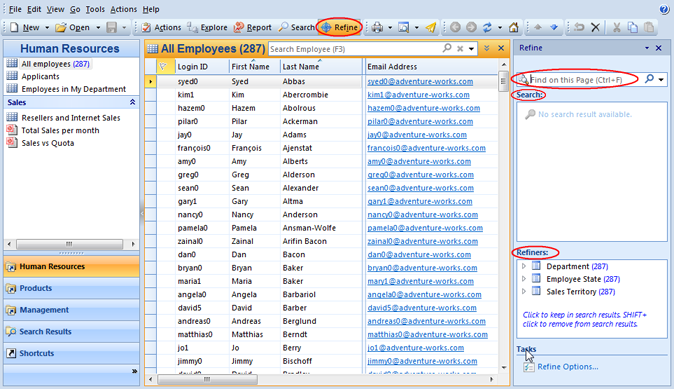Click the Copy icon

[x=633, y=28]
